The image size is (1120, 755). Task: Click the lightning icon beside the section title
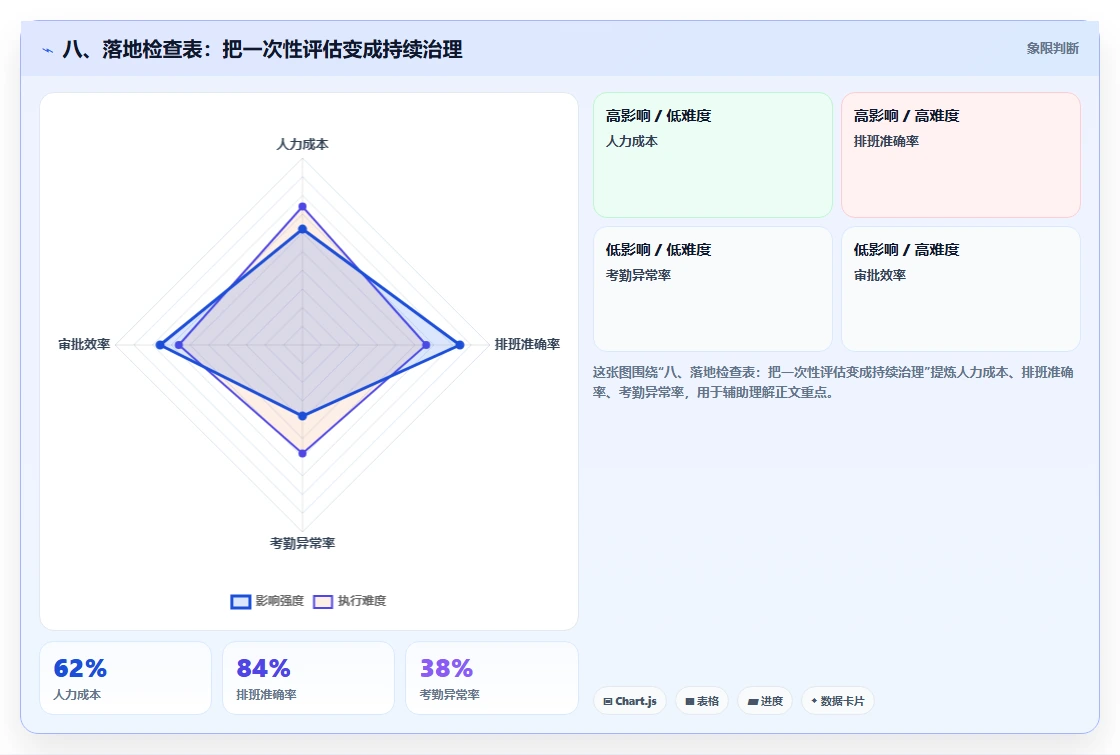(48, 50)
